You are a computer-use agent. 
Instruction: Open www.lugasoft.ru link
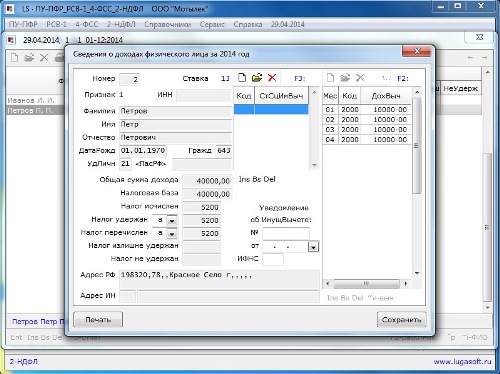(462, 361)
